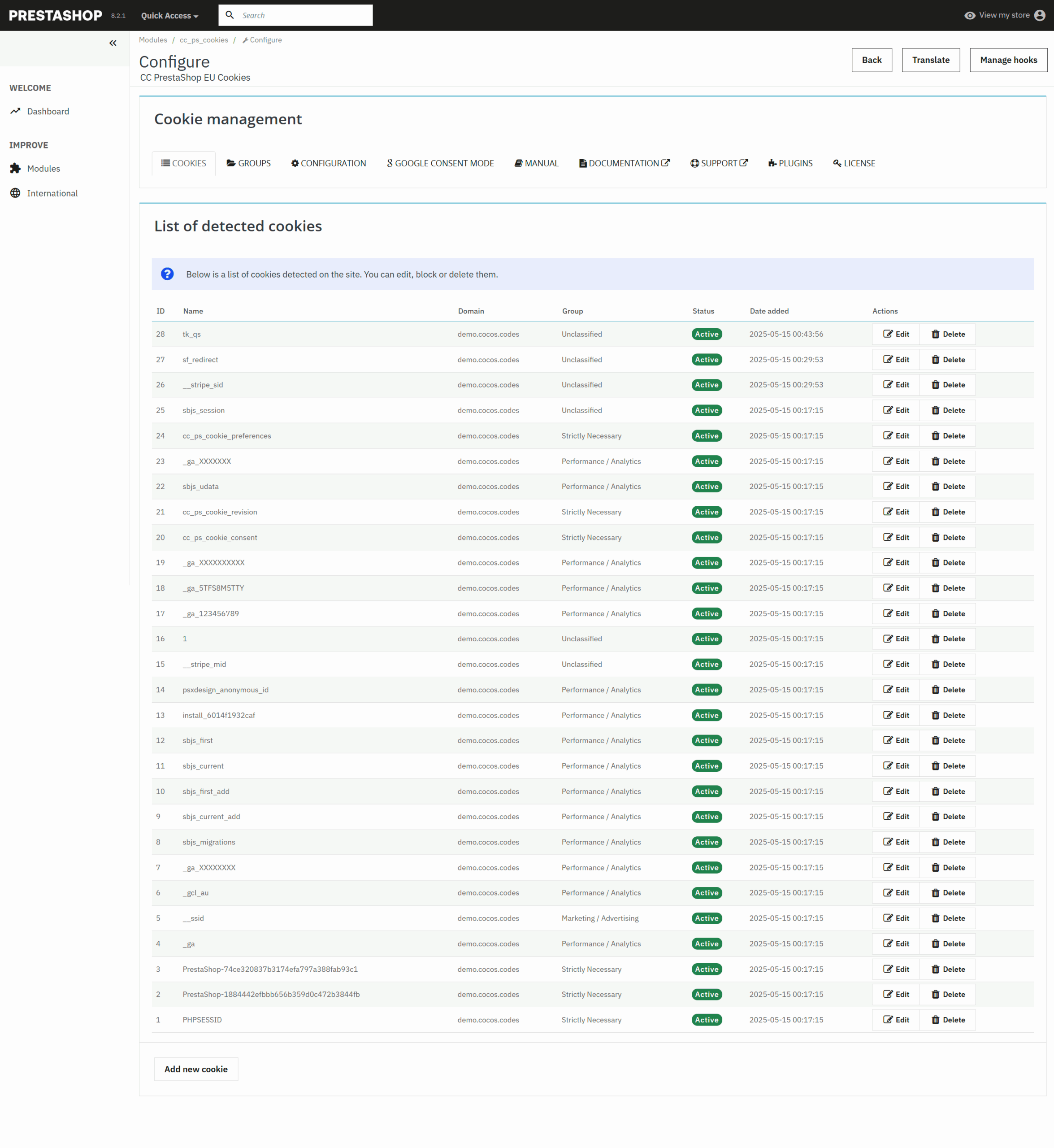The width and height of the screenshot is (1054, 1148).
Task: Open Modules in the sidebar
Action: coord(43,168)
